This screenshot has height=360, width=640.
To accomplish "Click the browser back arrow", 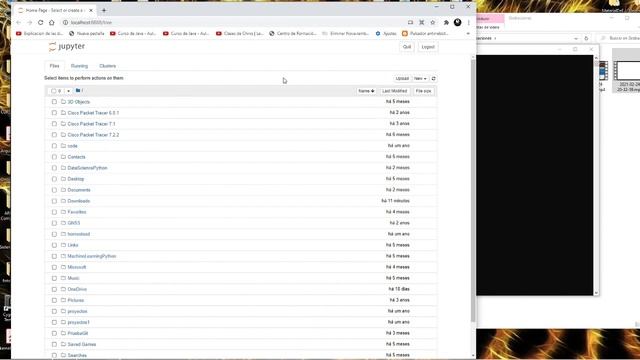I will 18,22.
